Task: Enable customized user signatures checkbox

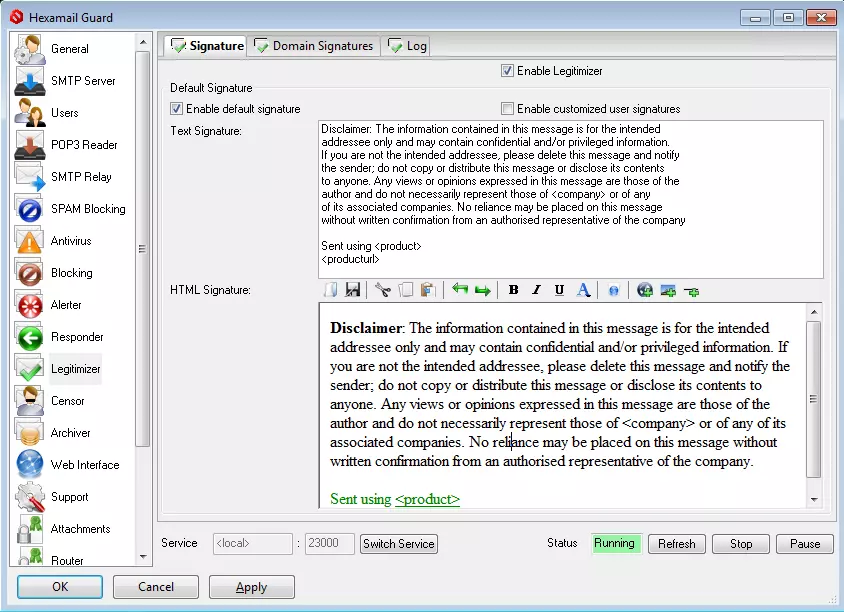Action: [x=508, y=109]
